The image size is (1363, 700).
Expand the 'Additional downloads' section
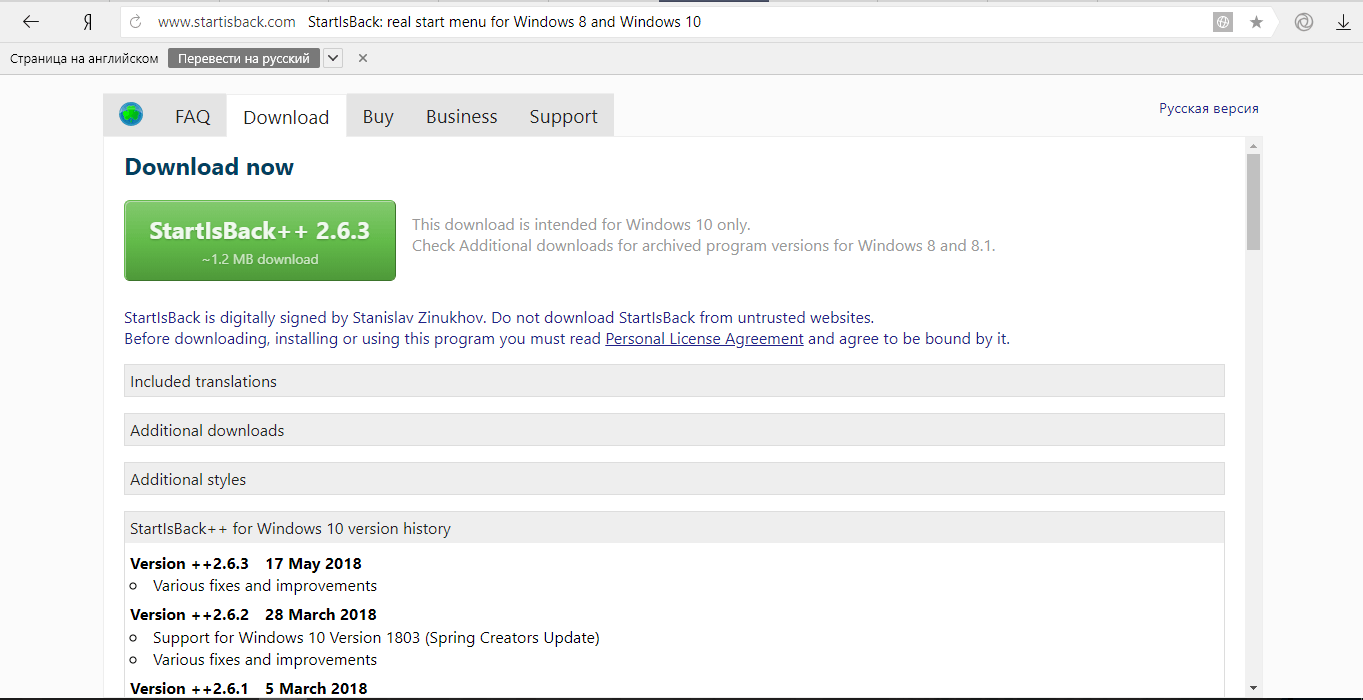[x=674, y=430]
